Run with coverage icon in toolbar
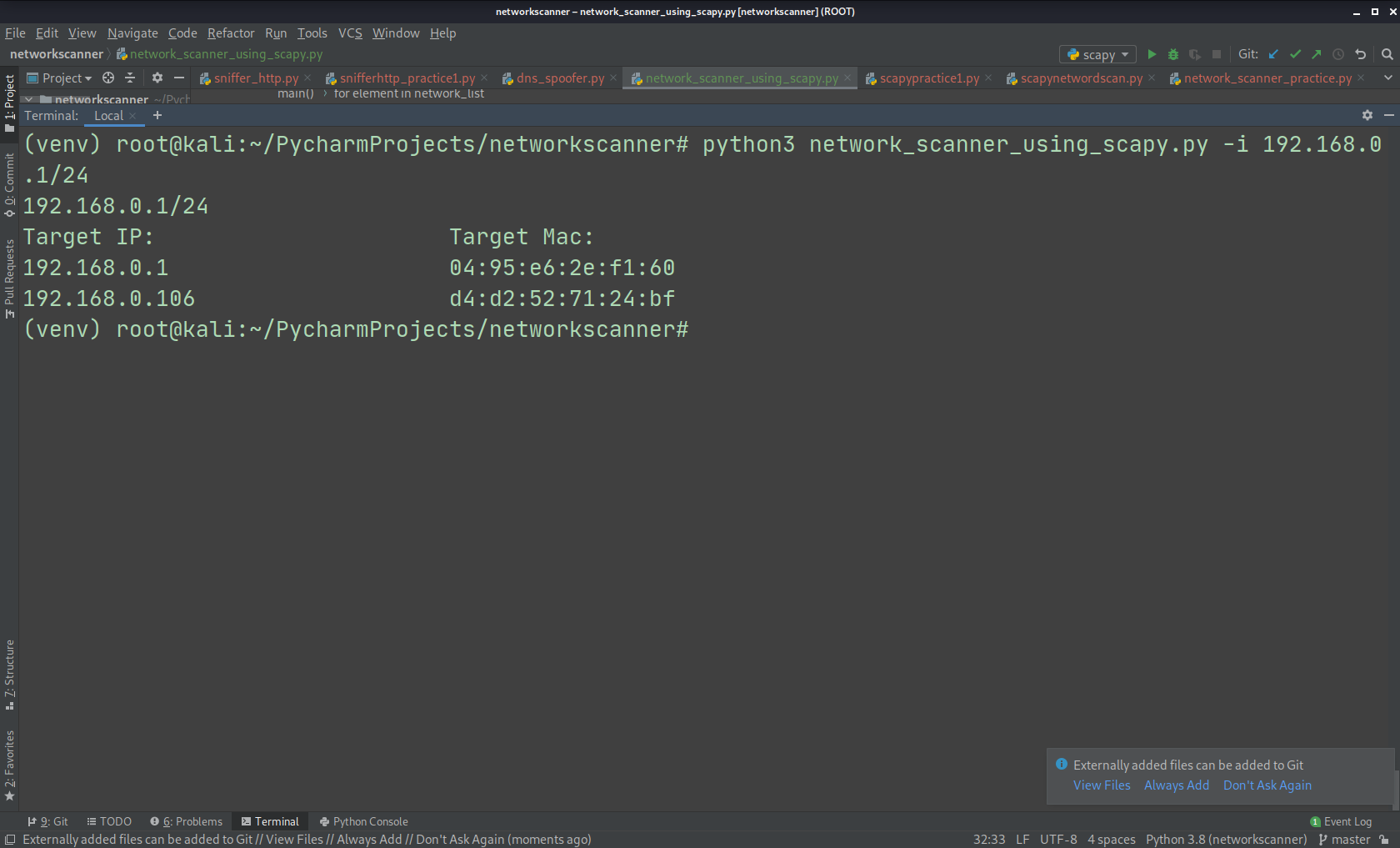 pyautogui.click(x=1195, y=54)
